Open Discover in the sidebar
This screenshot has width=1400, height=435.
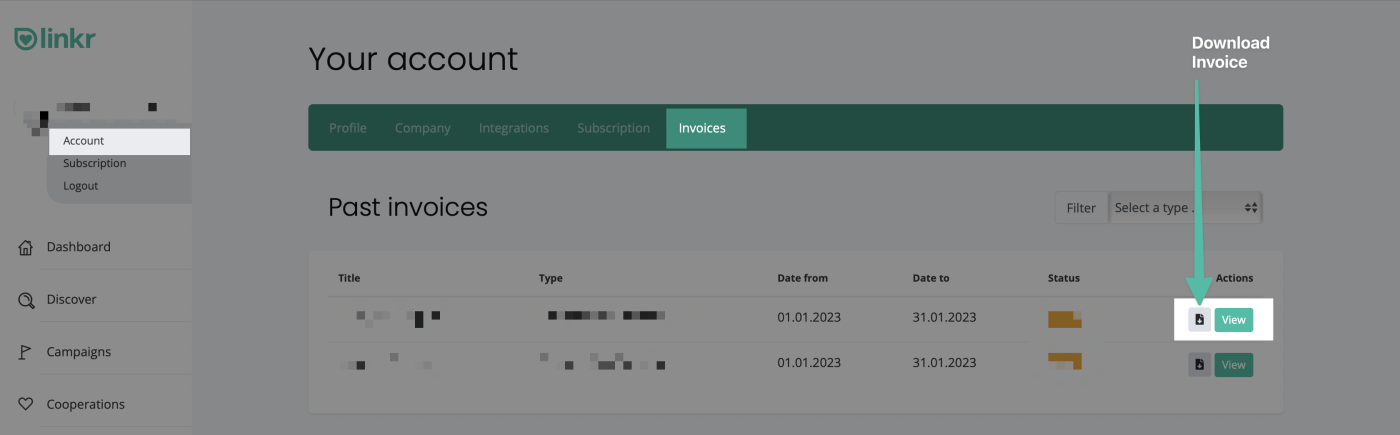tap(71, 299)
